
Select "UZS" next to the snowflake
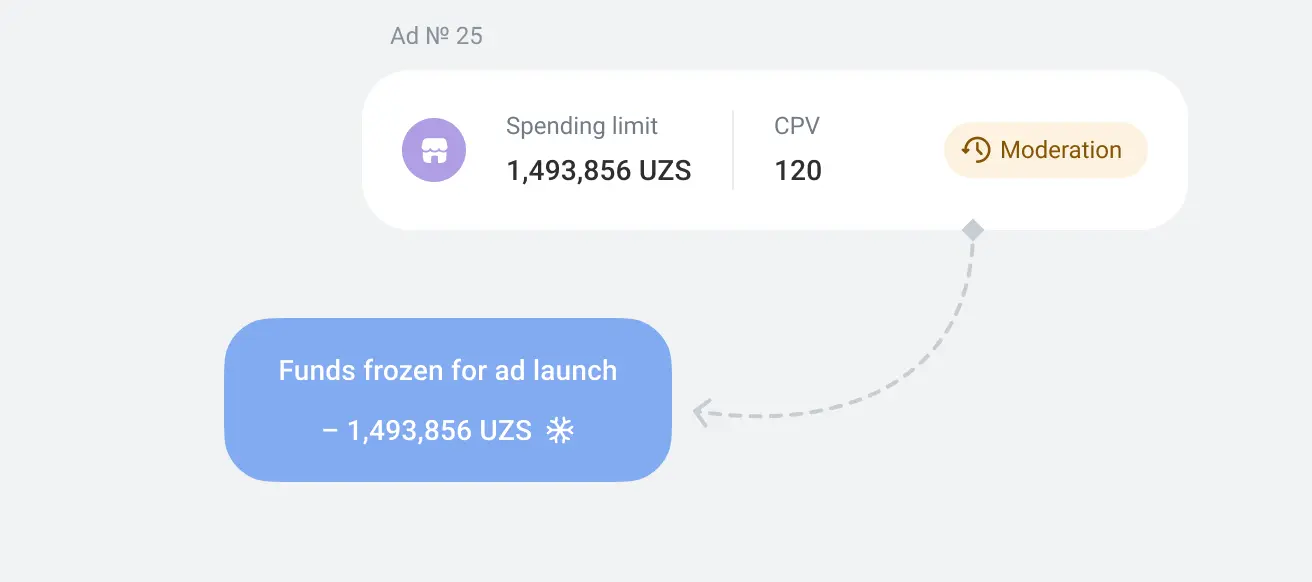pyautogui.click(x=506, y=431)
